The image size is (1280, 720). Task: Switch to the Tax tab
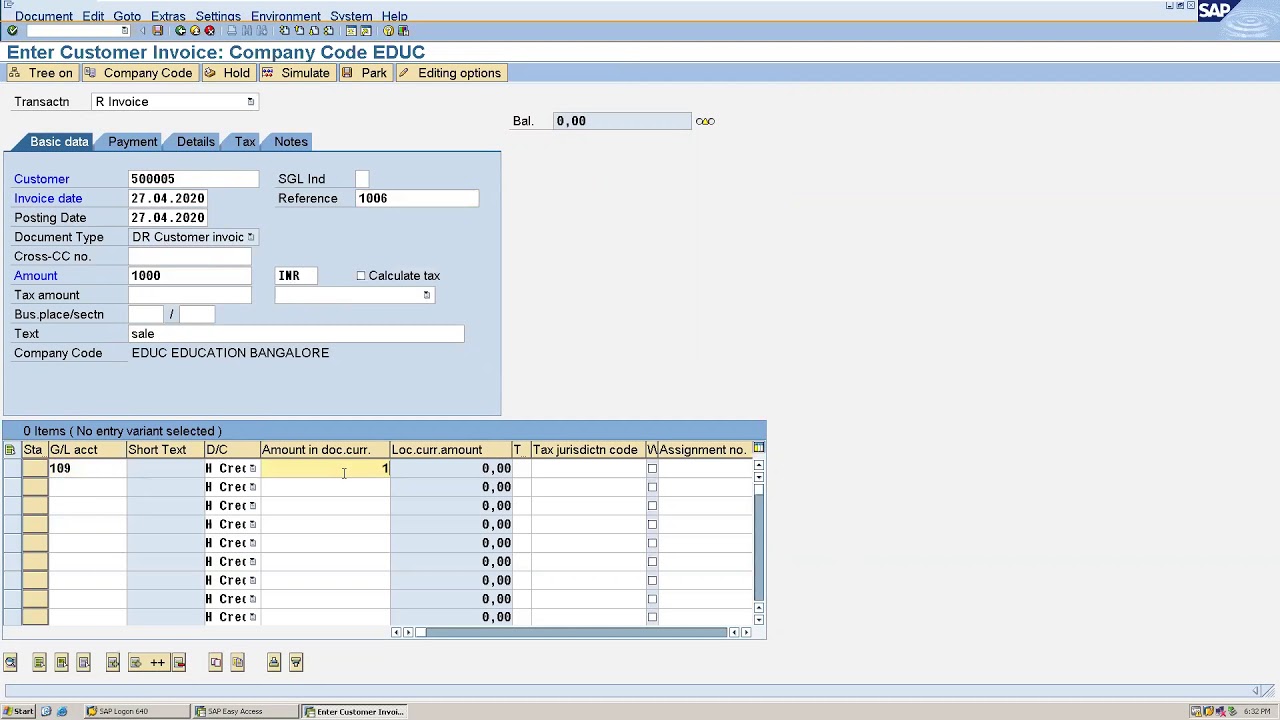pos(245,142)
